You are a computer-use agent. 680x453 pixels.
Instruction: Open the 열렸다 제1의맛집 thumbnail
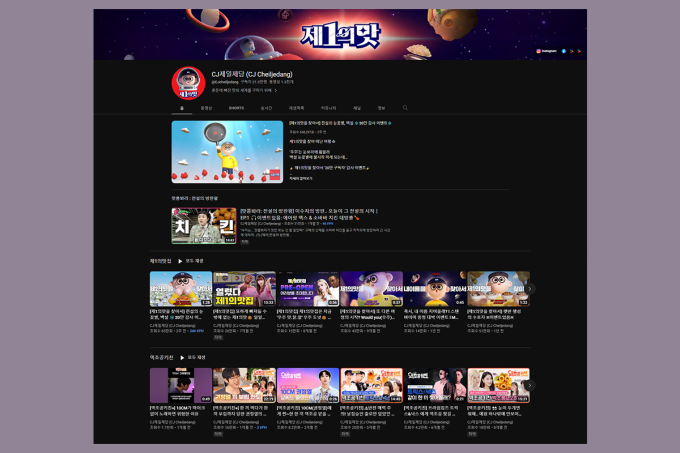point(245,289)
